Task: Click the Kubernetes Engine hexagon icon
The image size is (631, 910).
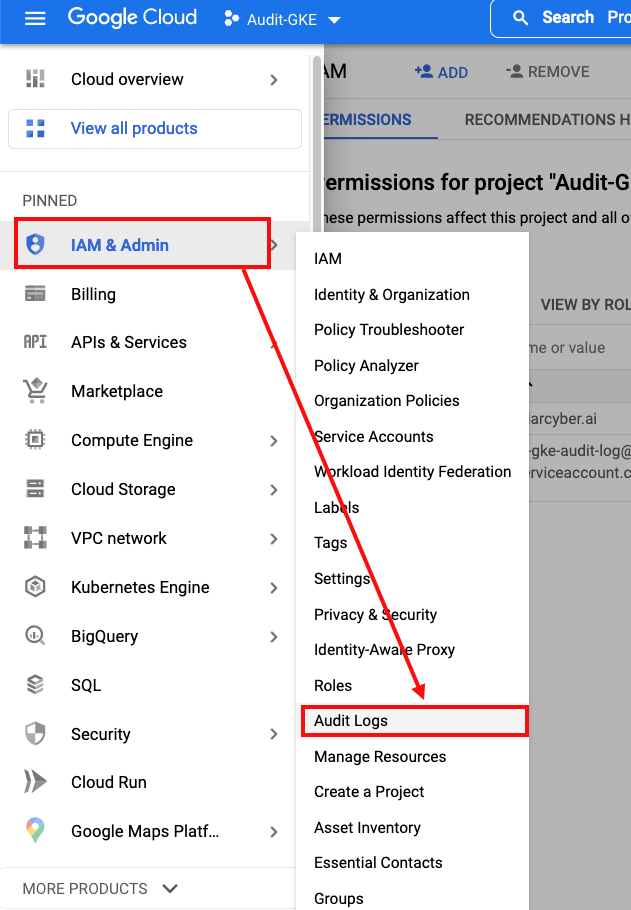Action: pos(35,587)
